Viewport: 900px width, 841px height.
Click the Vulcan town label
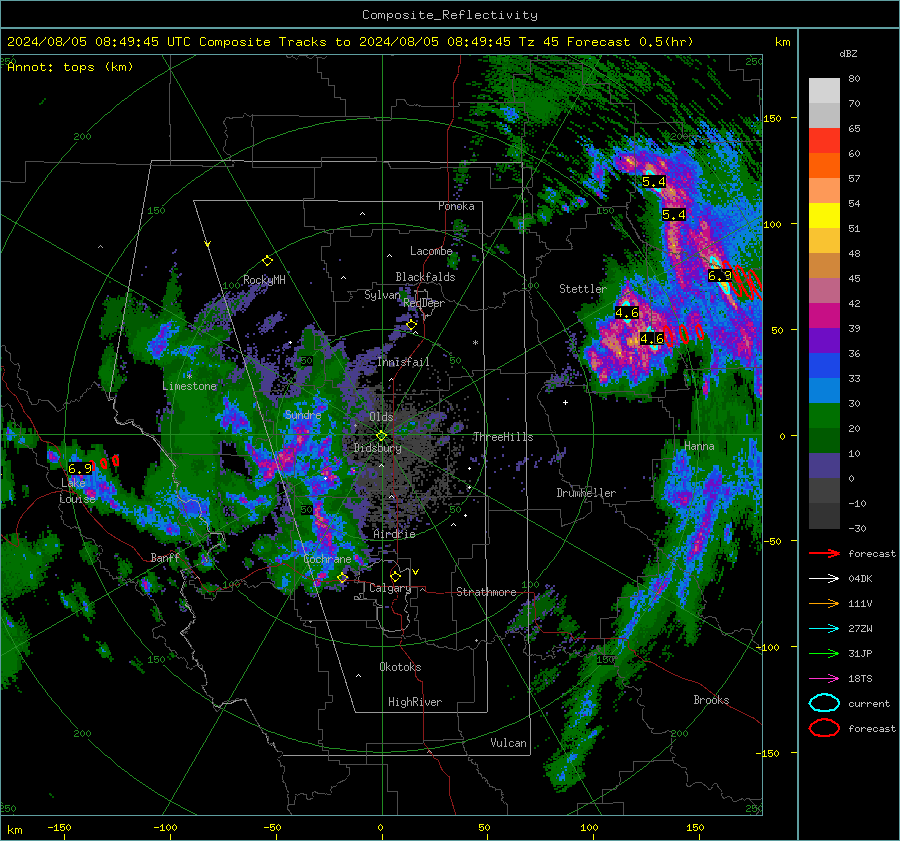(x=509, y=743)
